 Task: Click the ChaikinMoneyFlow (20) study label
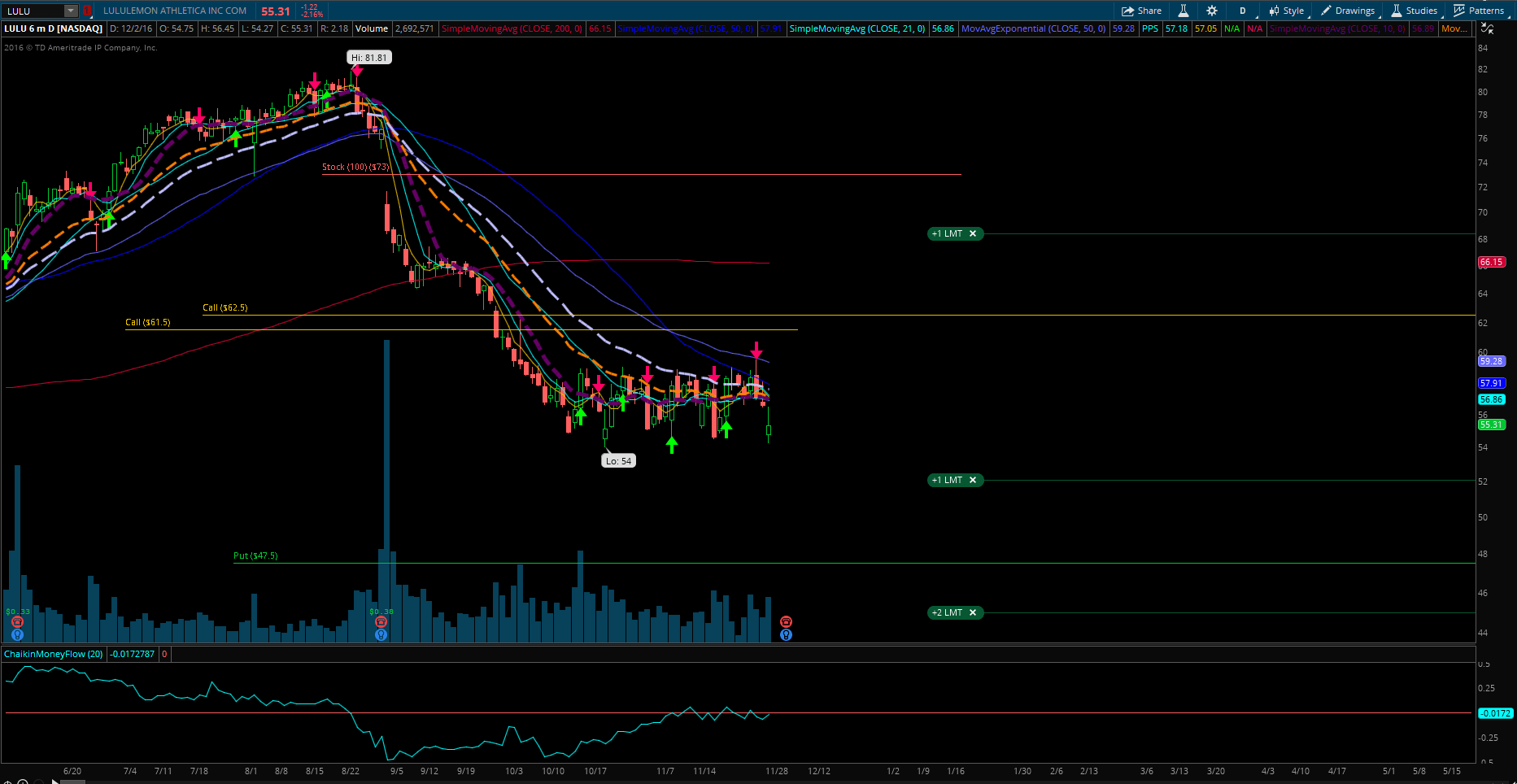point(54,654)
